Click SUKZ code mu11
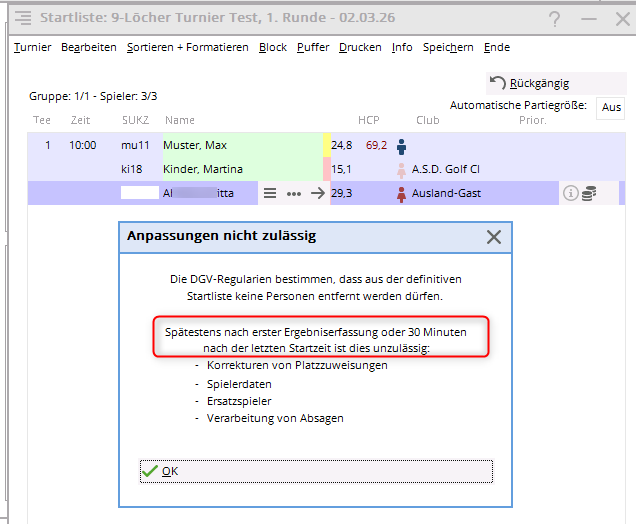The image size is (636, 524). [135, 145]
